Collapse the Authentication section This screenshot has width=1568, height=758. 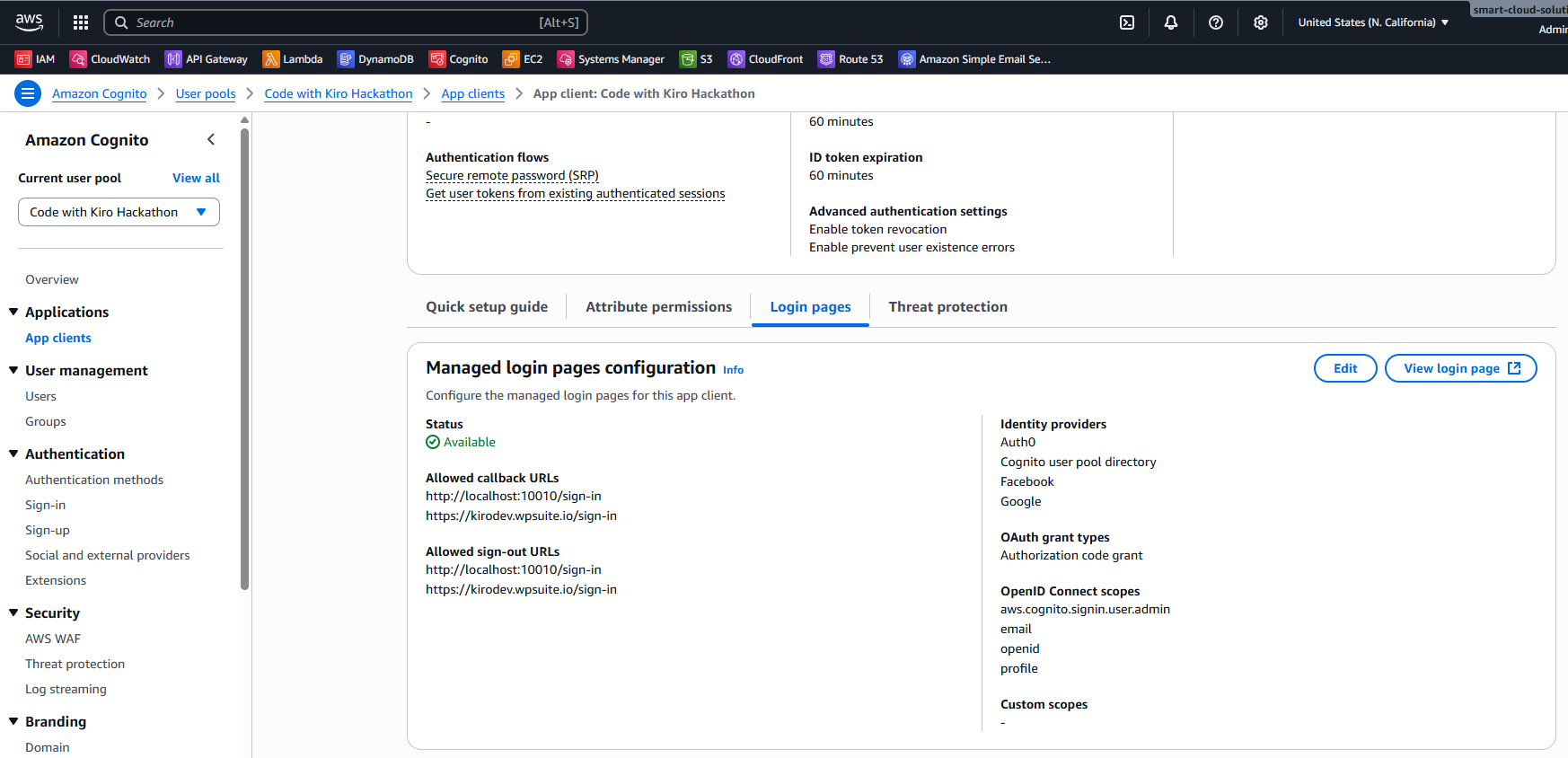pyautogui.click(x=13, y=454)
